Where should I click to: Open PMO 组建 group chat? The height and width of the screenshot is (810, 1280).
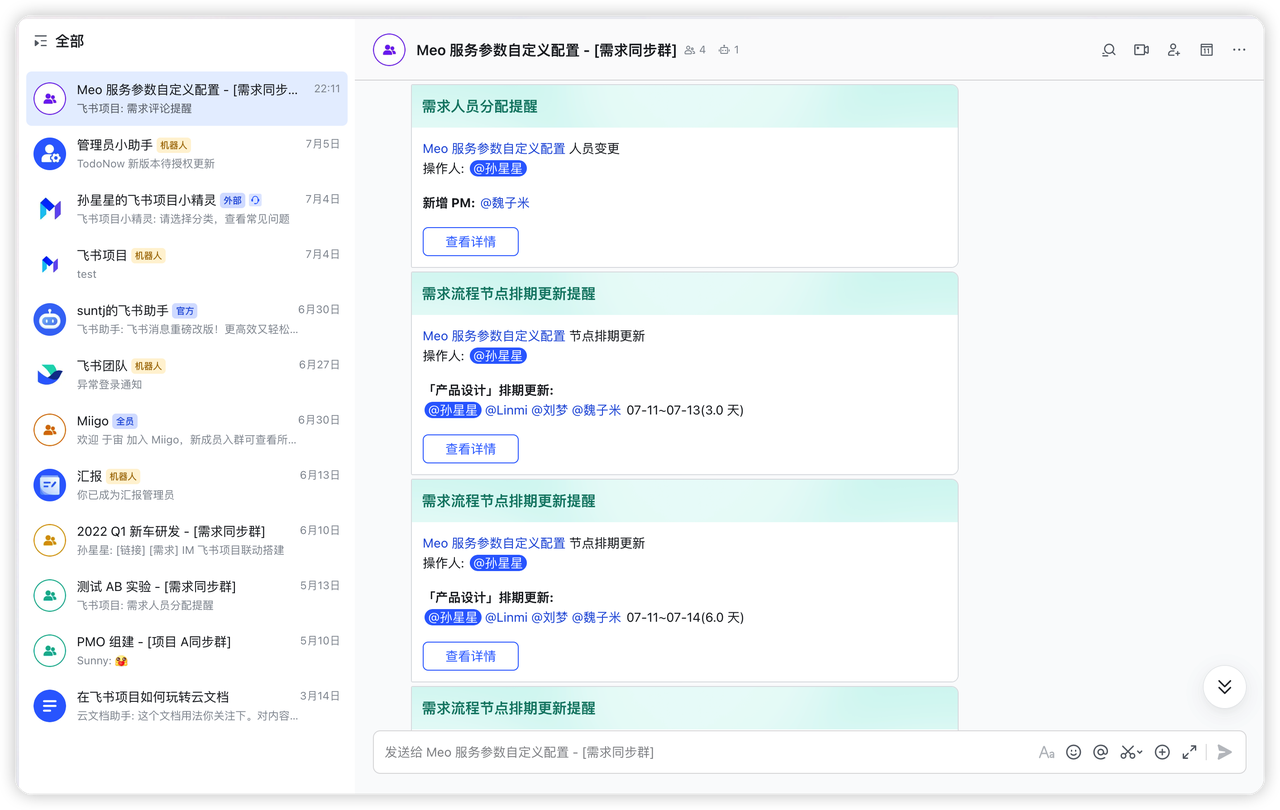[x=187, y=650]
